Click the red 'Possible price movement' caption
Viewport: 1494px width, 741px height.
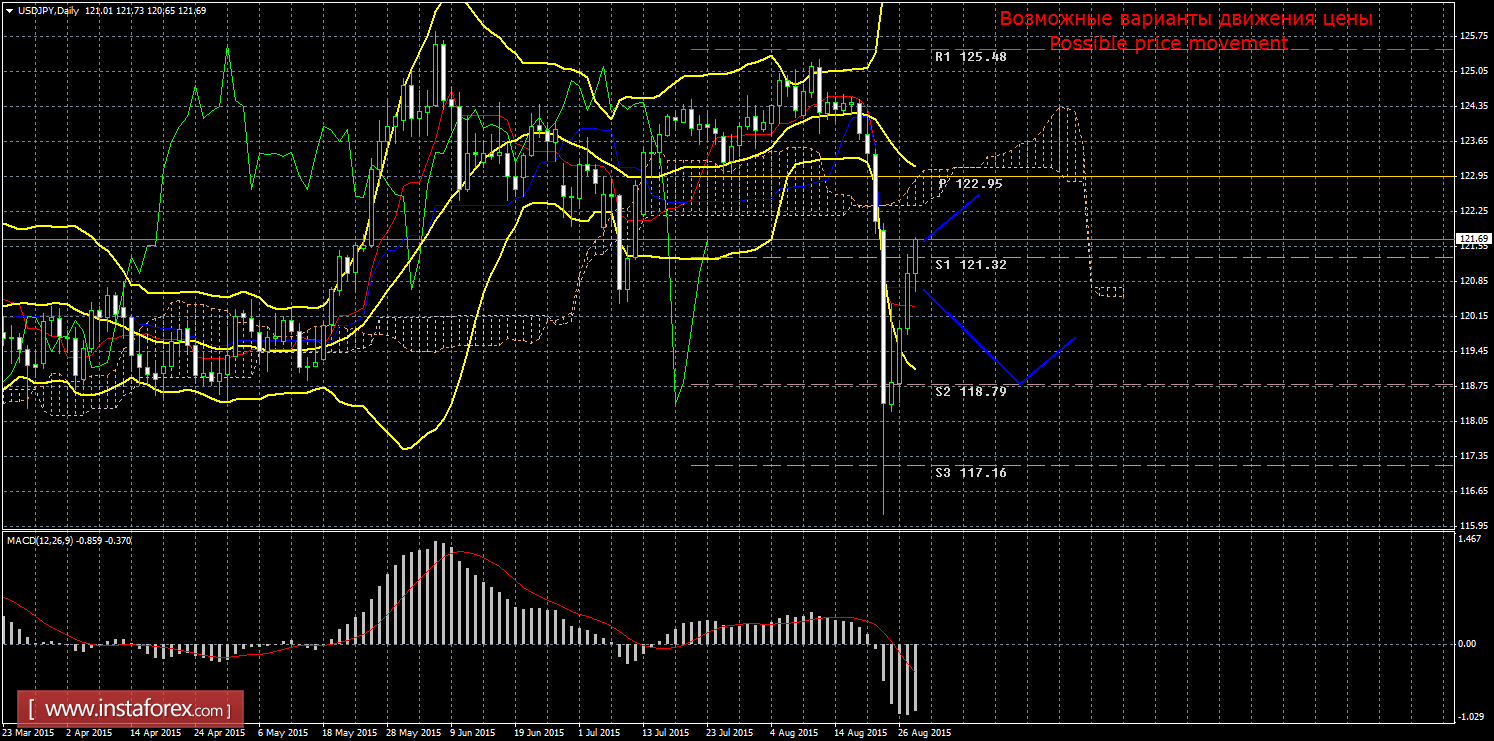(1168, 44)
